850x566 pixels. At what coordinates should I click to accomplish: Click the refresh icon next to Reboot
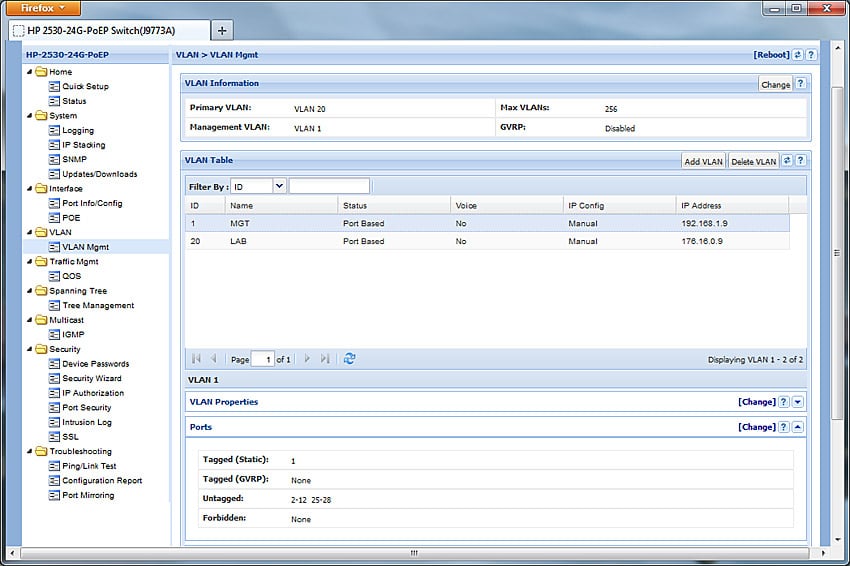[x=797, y=55]
